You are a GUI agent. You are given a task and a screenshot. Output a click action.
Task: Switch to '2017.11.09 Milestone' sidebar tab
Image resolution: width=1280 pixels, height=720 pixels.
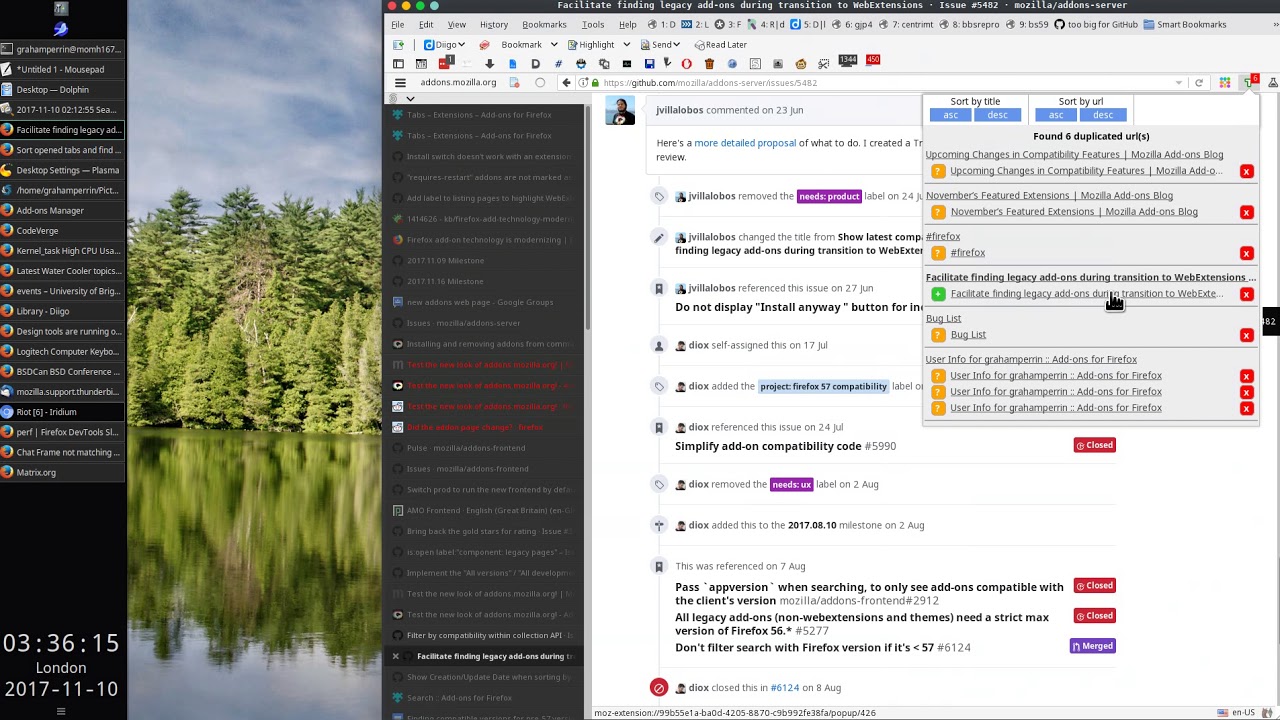(486, 261)
